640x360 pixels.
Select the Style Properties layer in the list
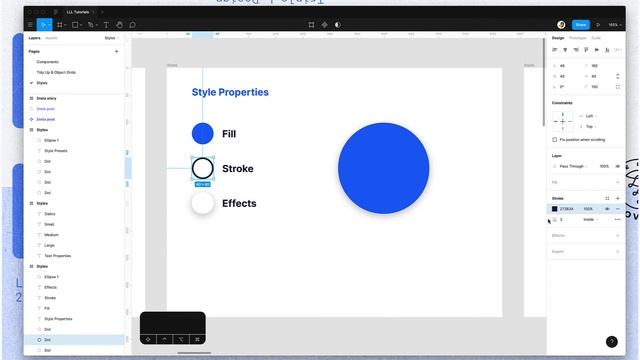coord(58,319)
